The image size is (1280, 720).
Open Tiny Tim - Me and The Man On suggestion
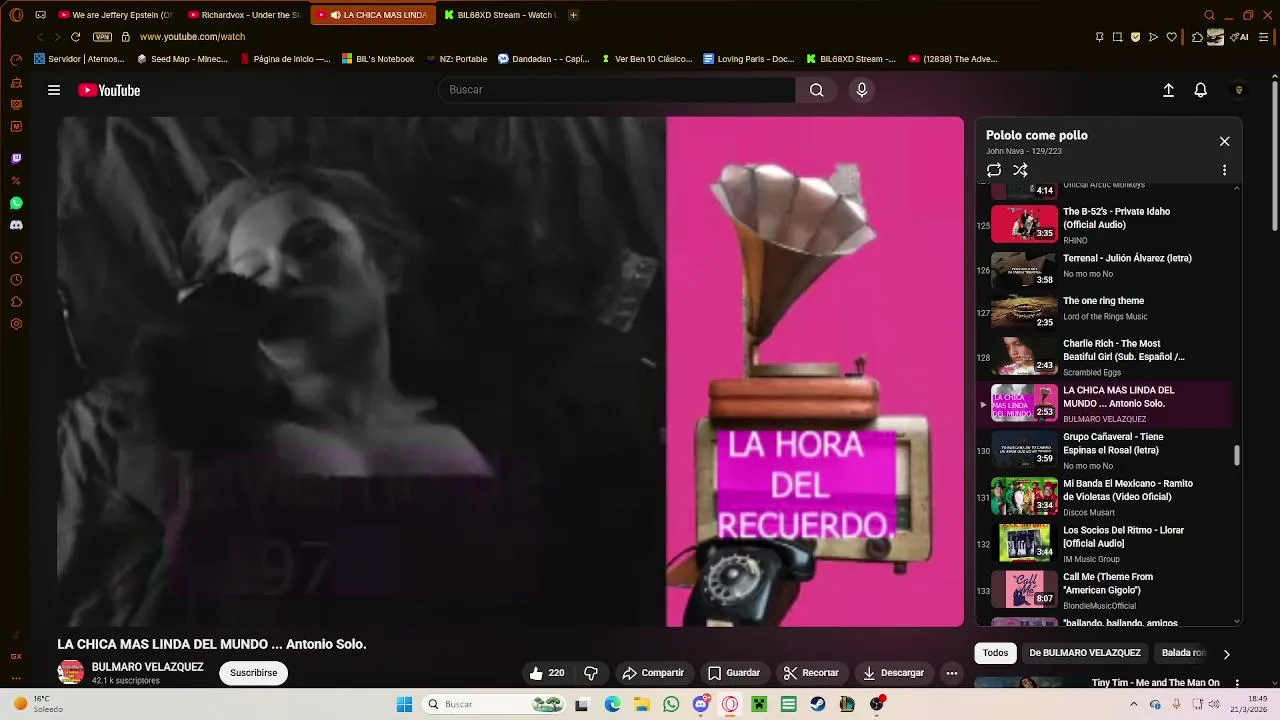coord(1155,683)
